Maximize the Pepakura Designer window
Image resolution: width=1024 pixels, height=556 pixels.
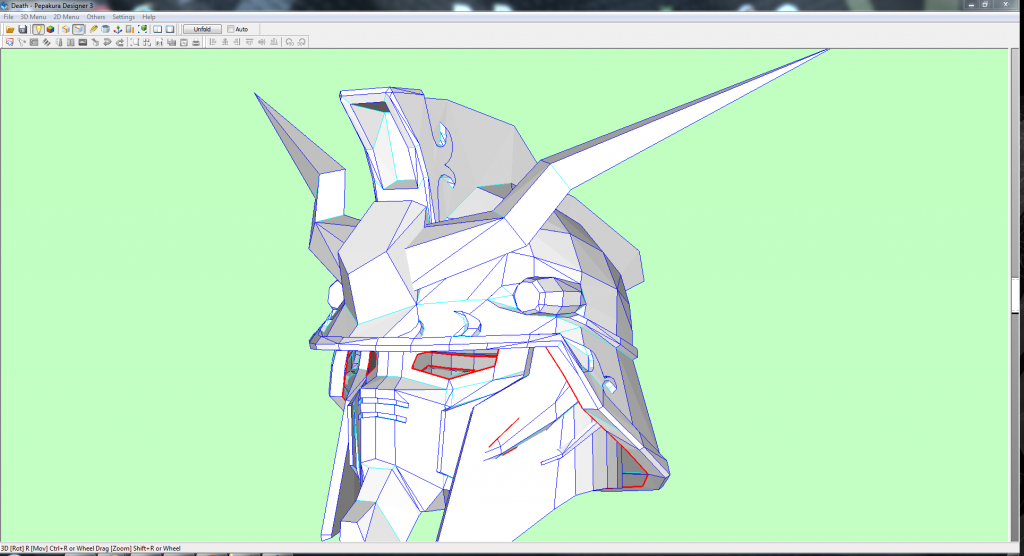click(985, 5)
